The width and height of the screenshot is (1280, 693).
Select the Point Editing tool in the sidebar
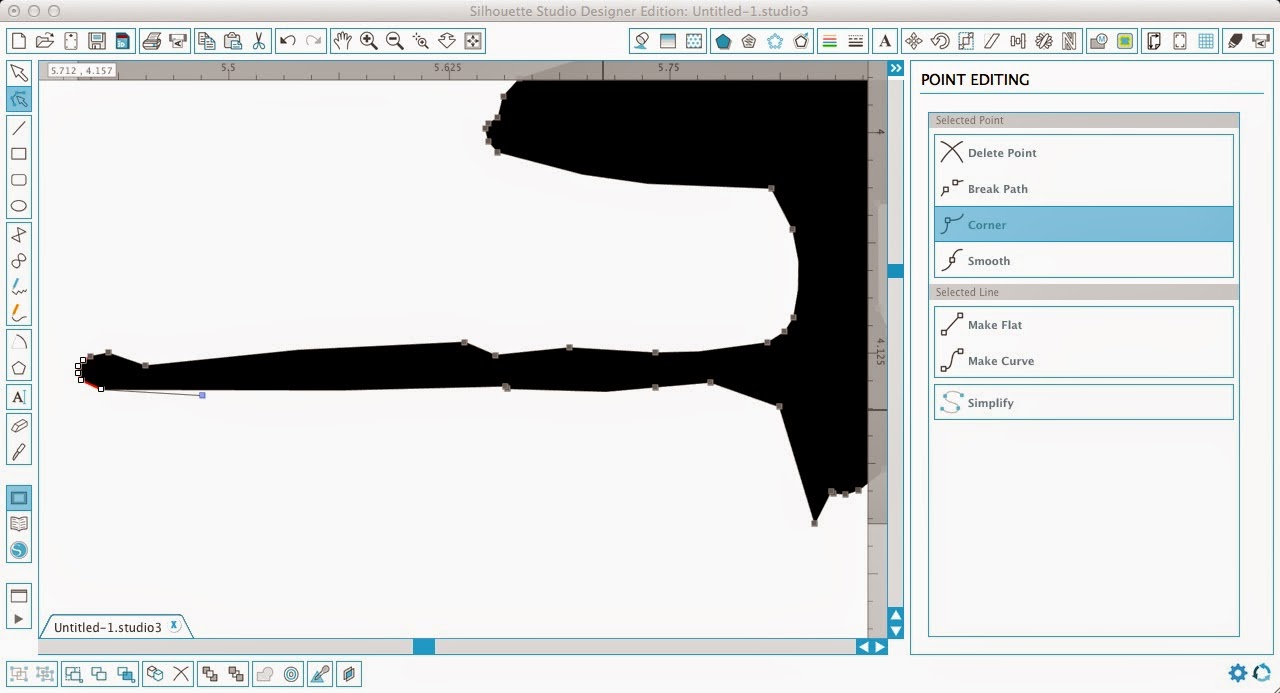[x=19, y=99]
